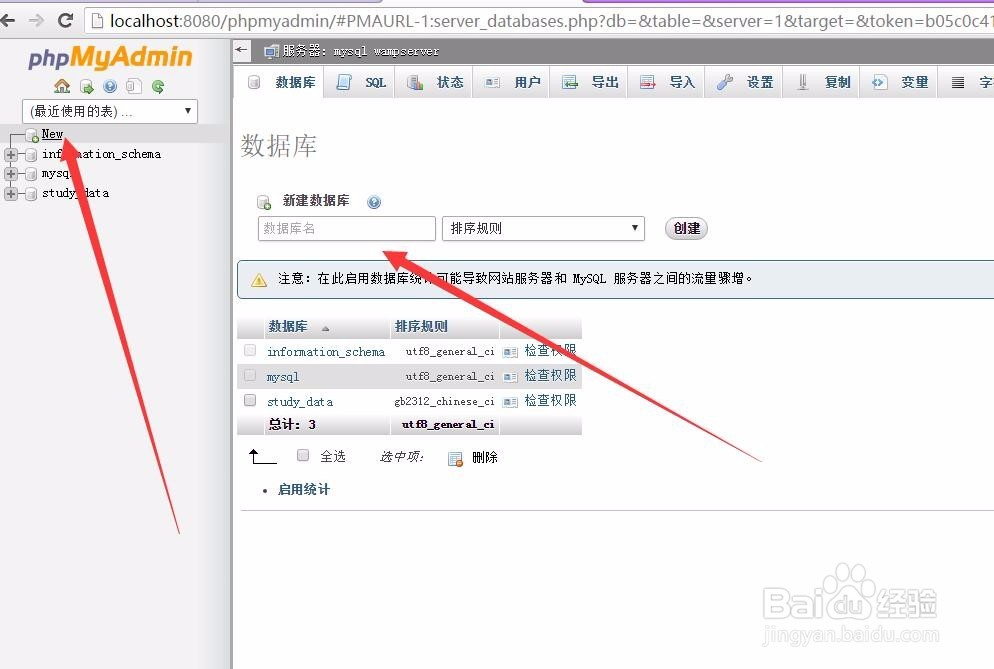The image size is (994, 669).
Task: Open information_schema link in the table
Action: (326, 351)
